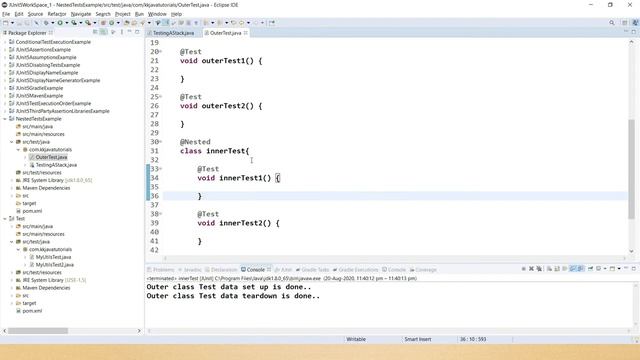Click the editor vertical scrollbar thumb

pyautogui.click(x=631, y=169)
